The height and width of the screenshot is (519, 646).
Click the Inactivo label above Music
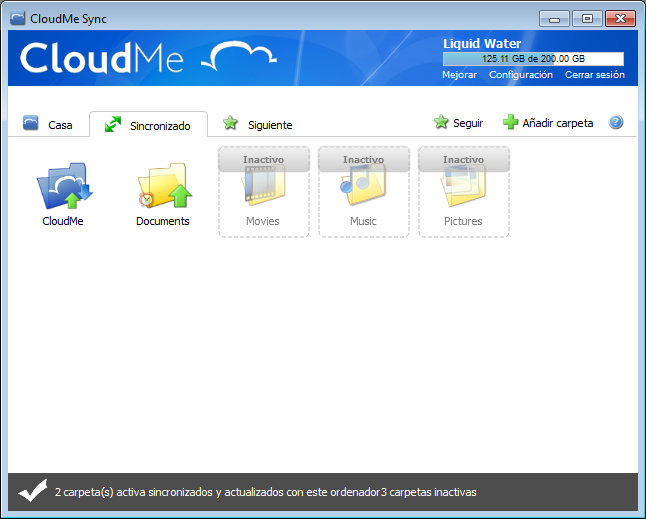click(x=363, y=159)
